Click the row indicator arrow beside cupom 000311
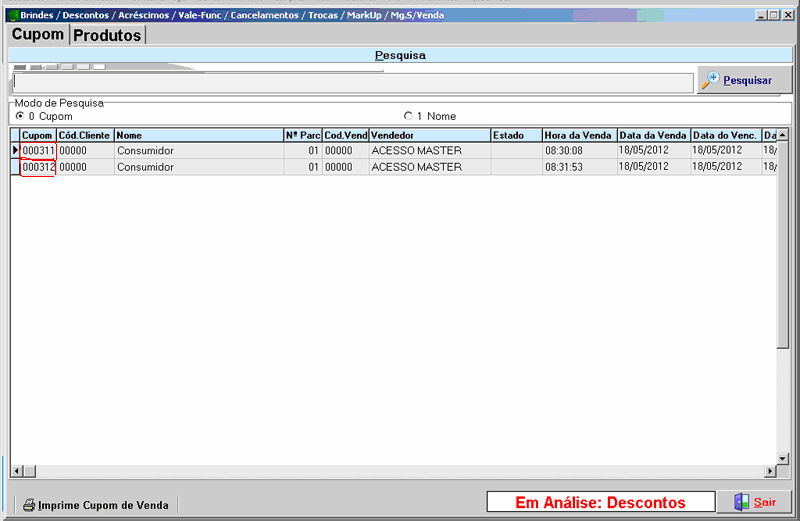800x521 pixels. pos(15,151)
